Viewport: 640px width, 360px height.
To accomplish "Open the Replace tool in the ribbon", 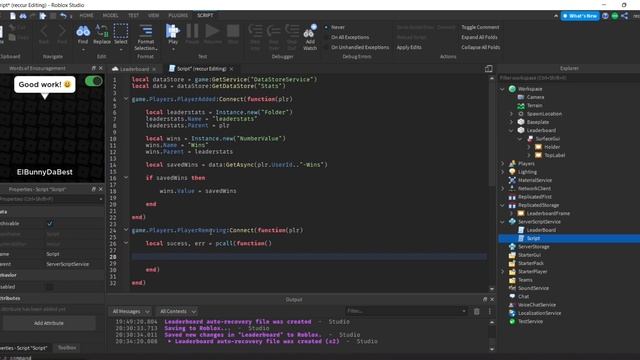I will (102, 34).
